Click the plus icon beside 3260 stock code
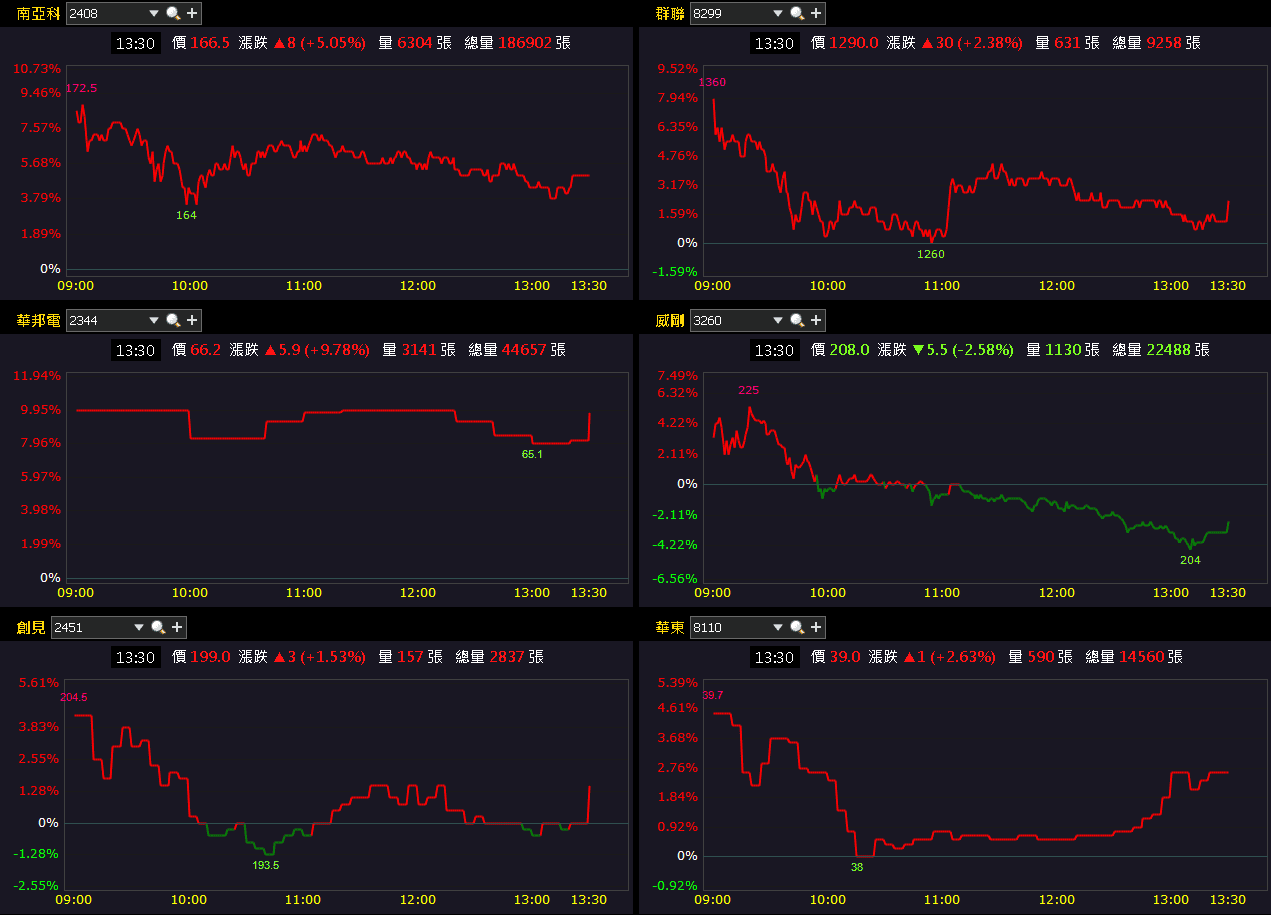 [x=816, y=321]
